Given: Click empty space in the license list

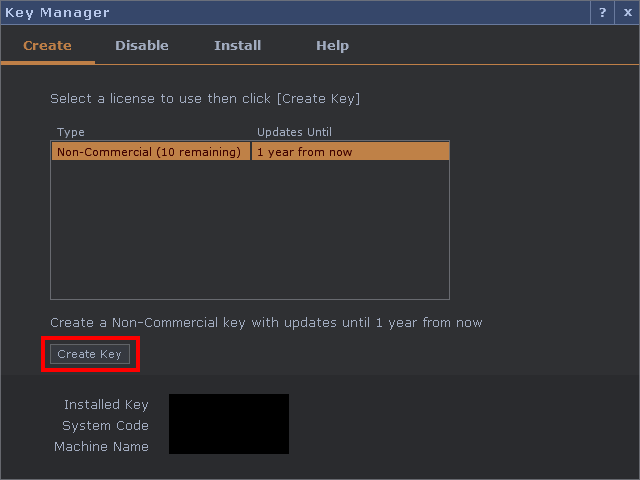Looking at the screenshot, I should [x=250, y=230].
